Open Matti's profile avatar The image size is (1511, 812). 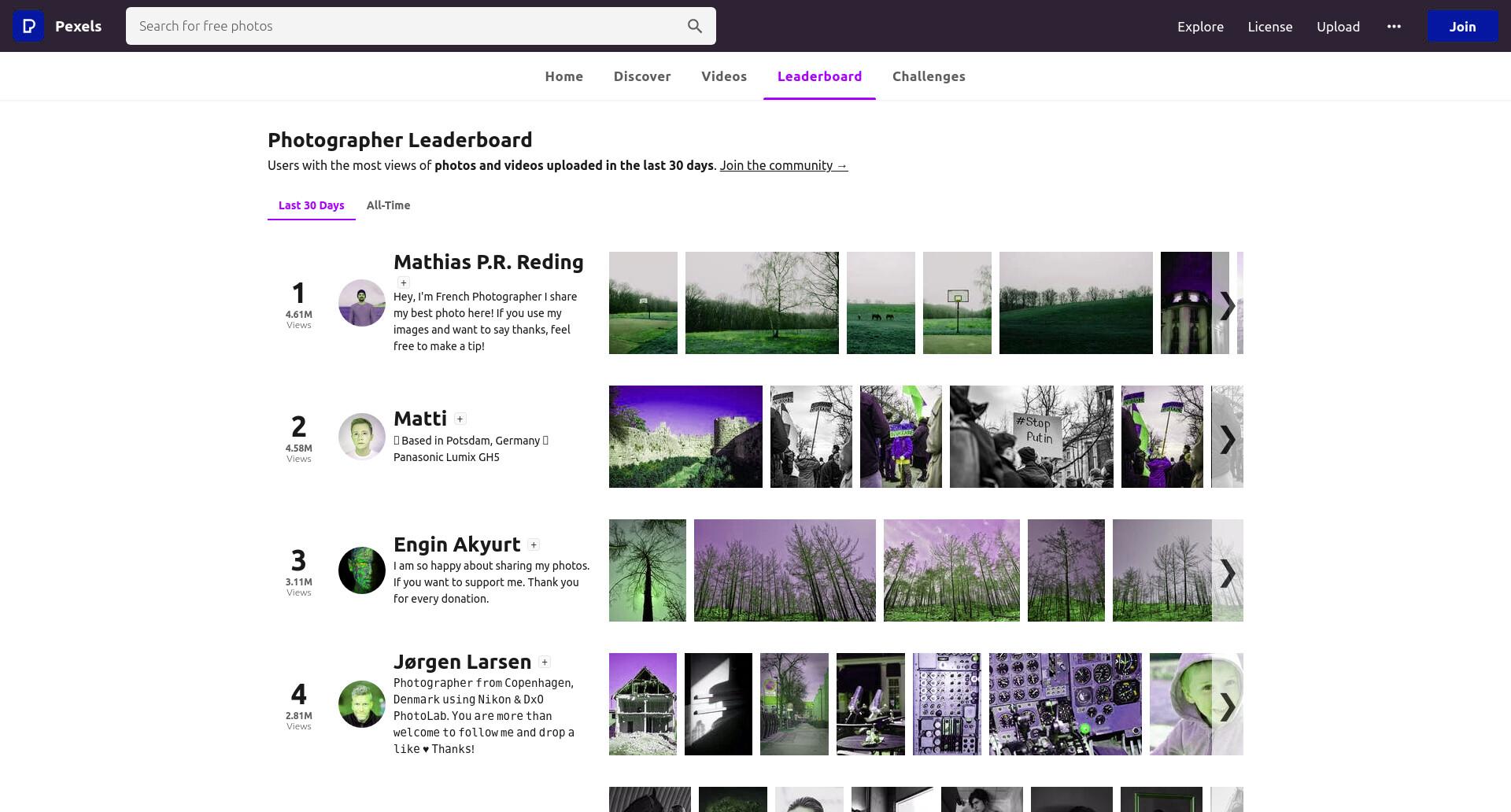[x=362, y=437]
